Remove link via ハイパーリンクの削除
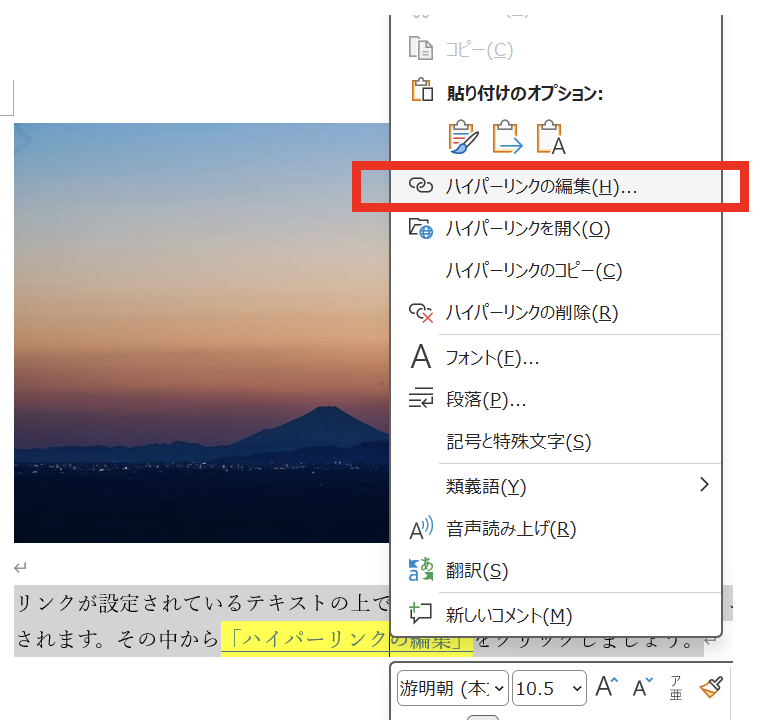 (532, 313)
